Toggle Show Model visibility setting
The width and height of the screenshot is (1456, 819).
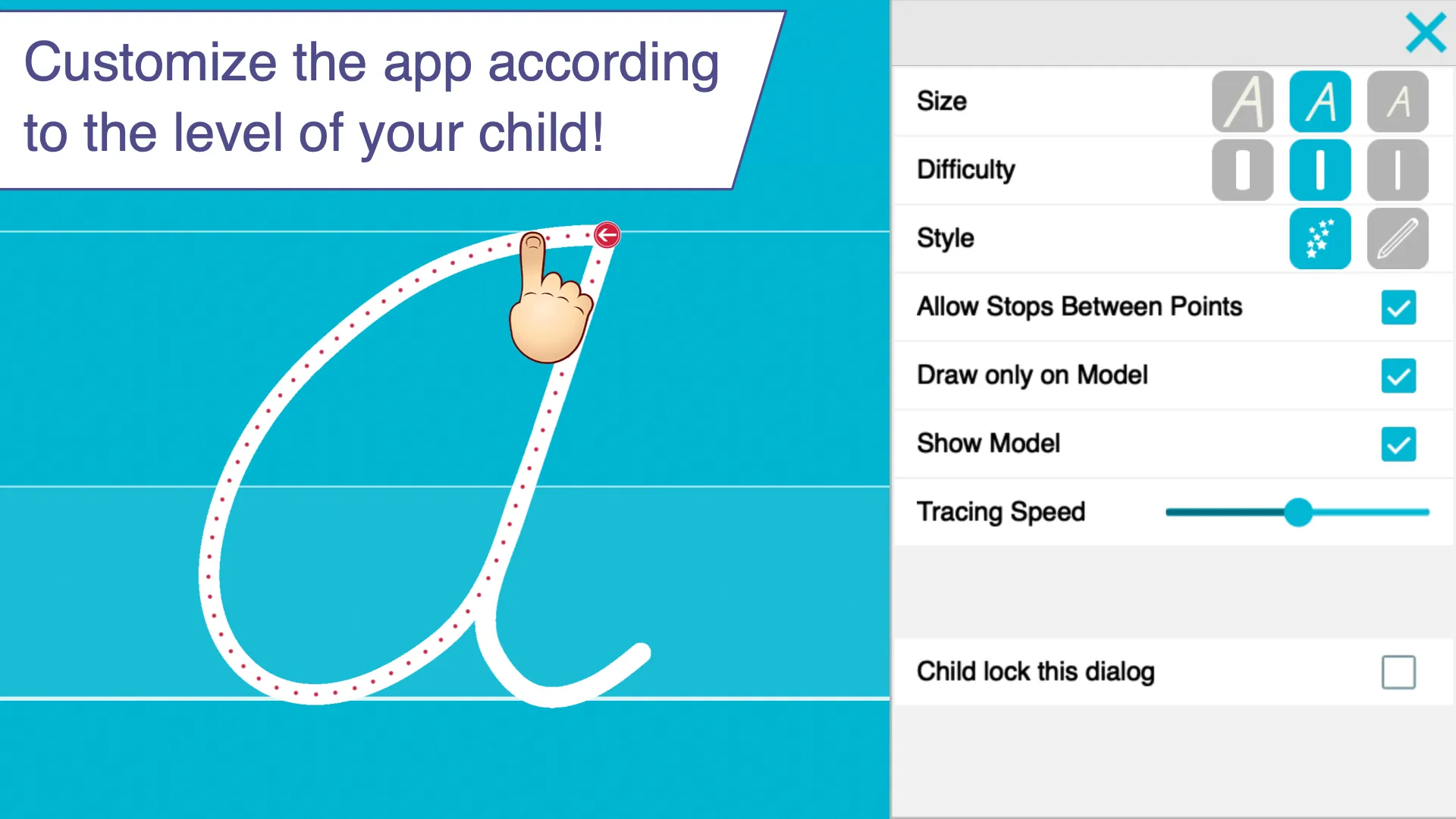1398,444
